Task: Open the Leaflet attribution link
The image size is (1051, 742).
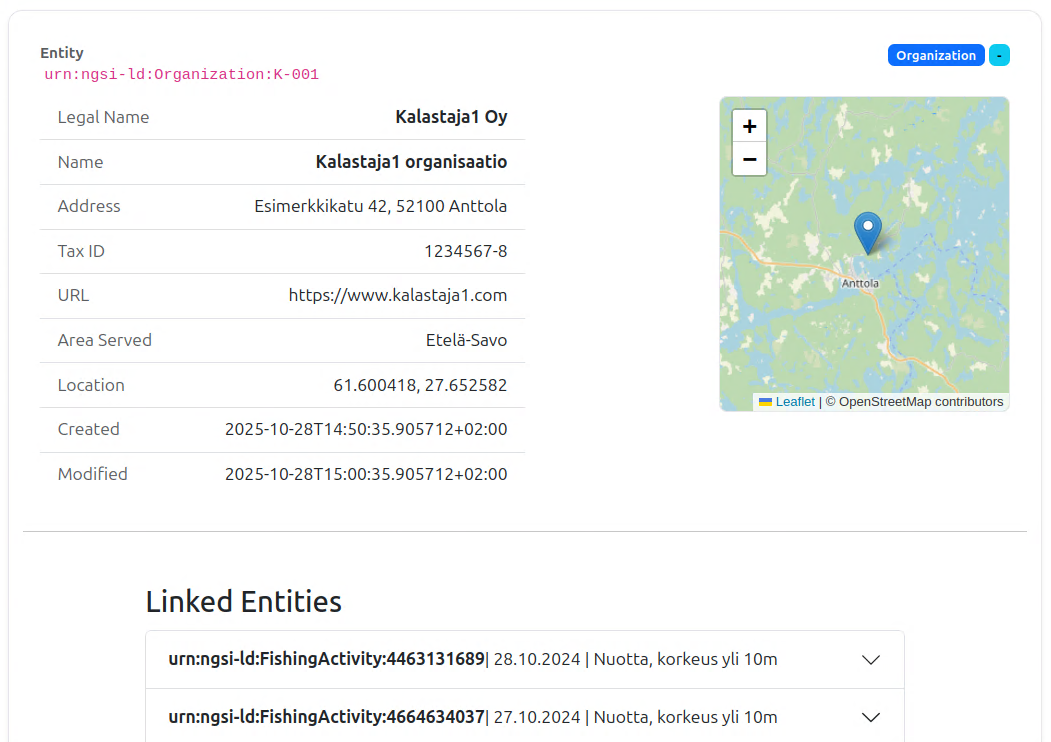Action: [x=795, y=402]
